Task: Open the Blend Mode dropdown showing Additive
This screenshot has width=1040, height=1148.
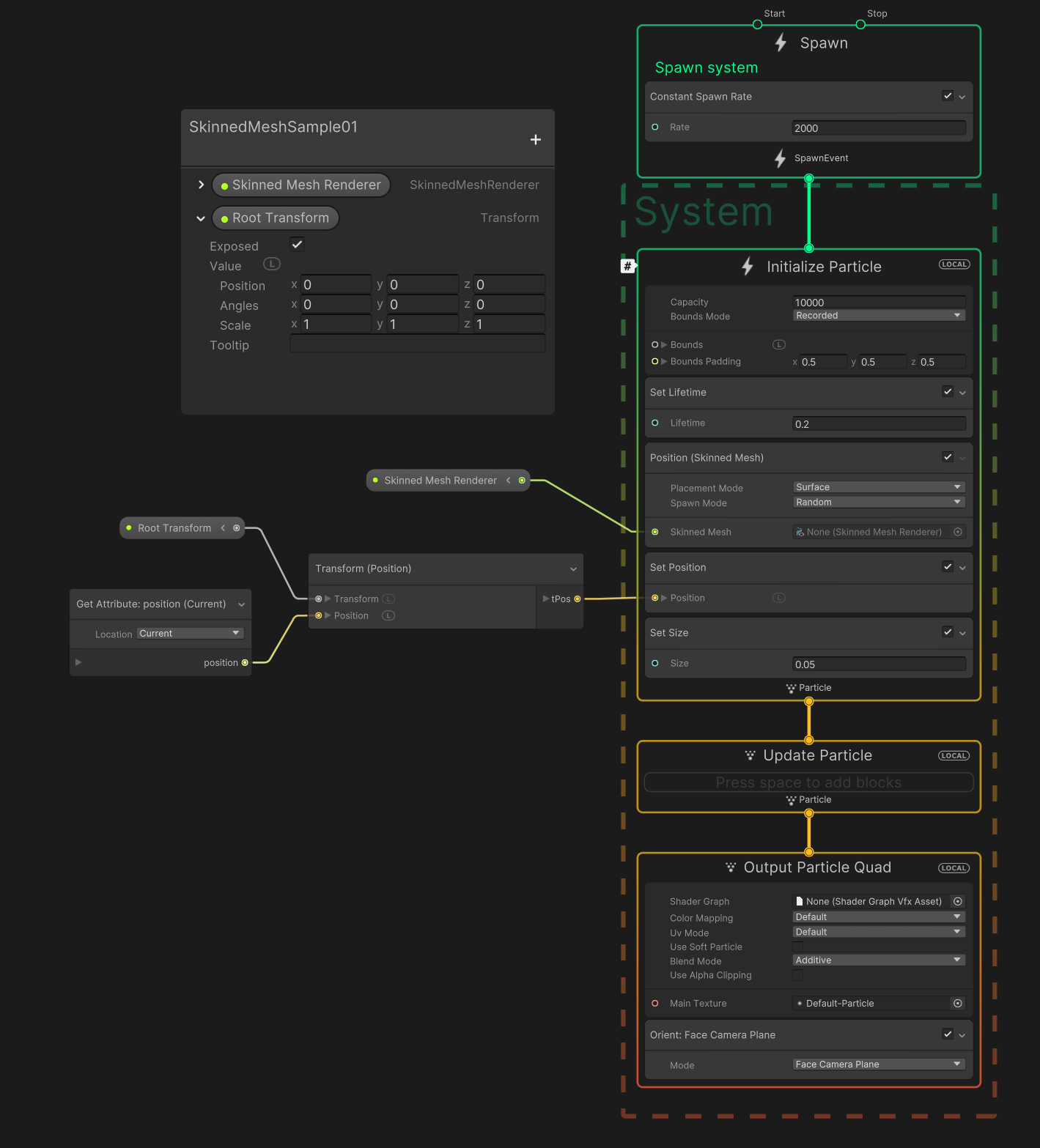Action: [877, 960]
